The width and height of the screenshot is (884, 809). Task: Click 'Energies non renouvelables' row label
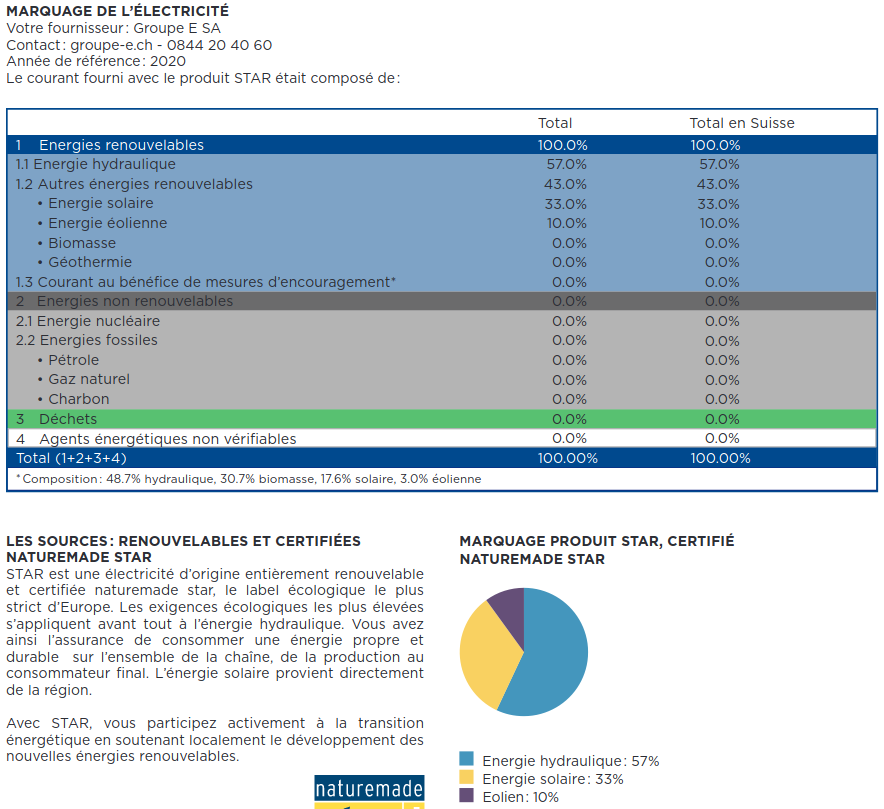tap(135, 301)
